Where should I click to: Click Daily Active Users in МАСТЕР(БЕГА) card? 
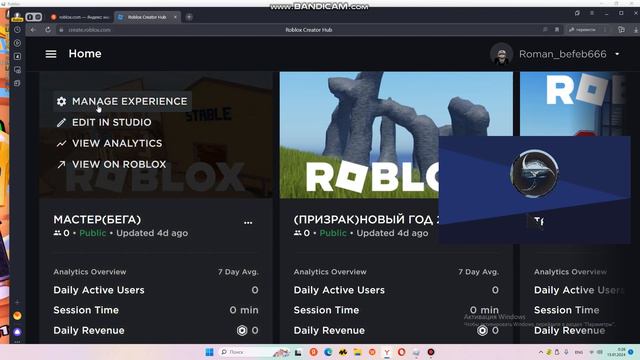(99, 290)
